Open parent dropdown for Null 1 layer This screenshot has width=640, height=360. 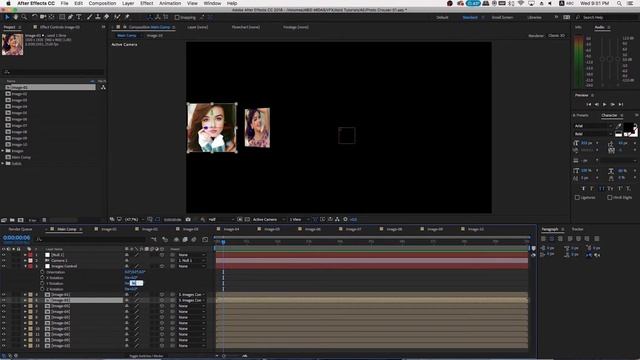coord(191,255)
